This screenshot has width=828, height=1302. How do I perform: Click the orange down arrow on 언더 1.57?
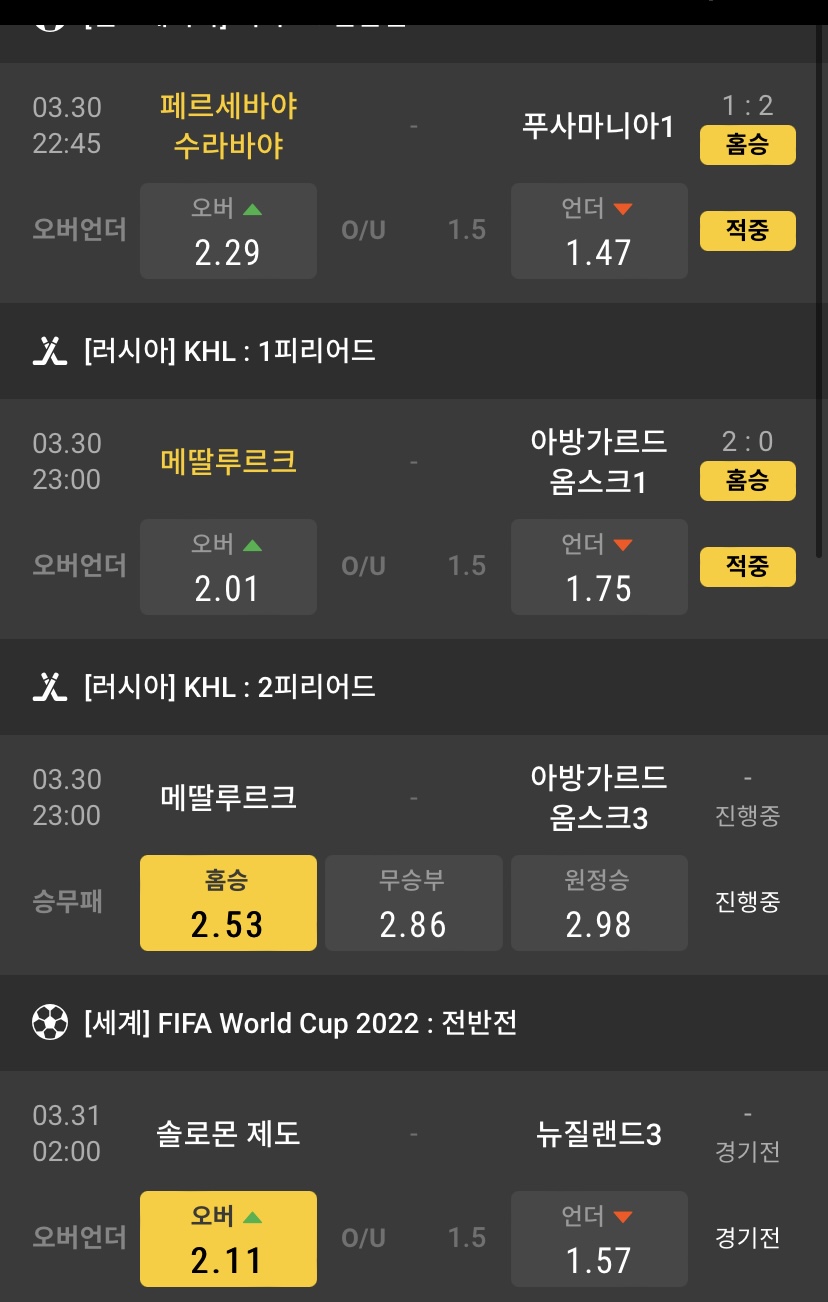click(x=623, y=1217)
